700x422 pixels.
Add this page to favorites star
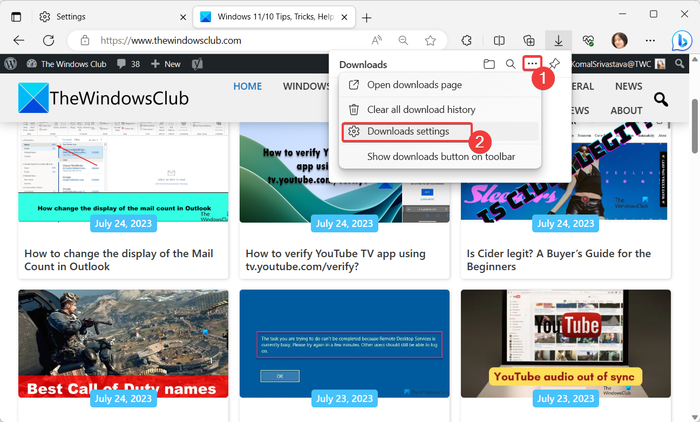pyautogui.click(x=430, y=41)
